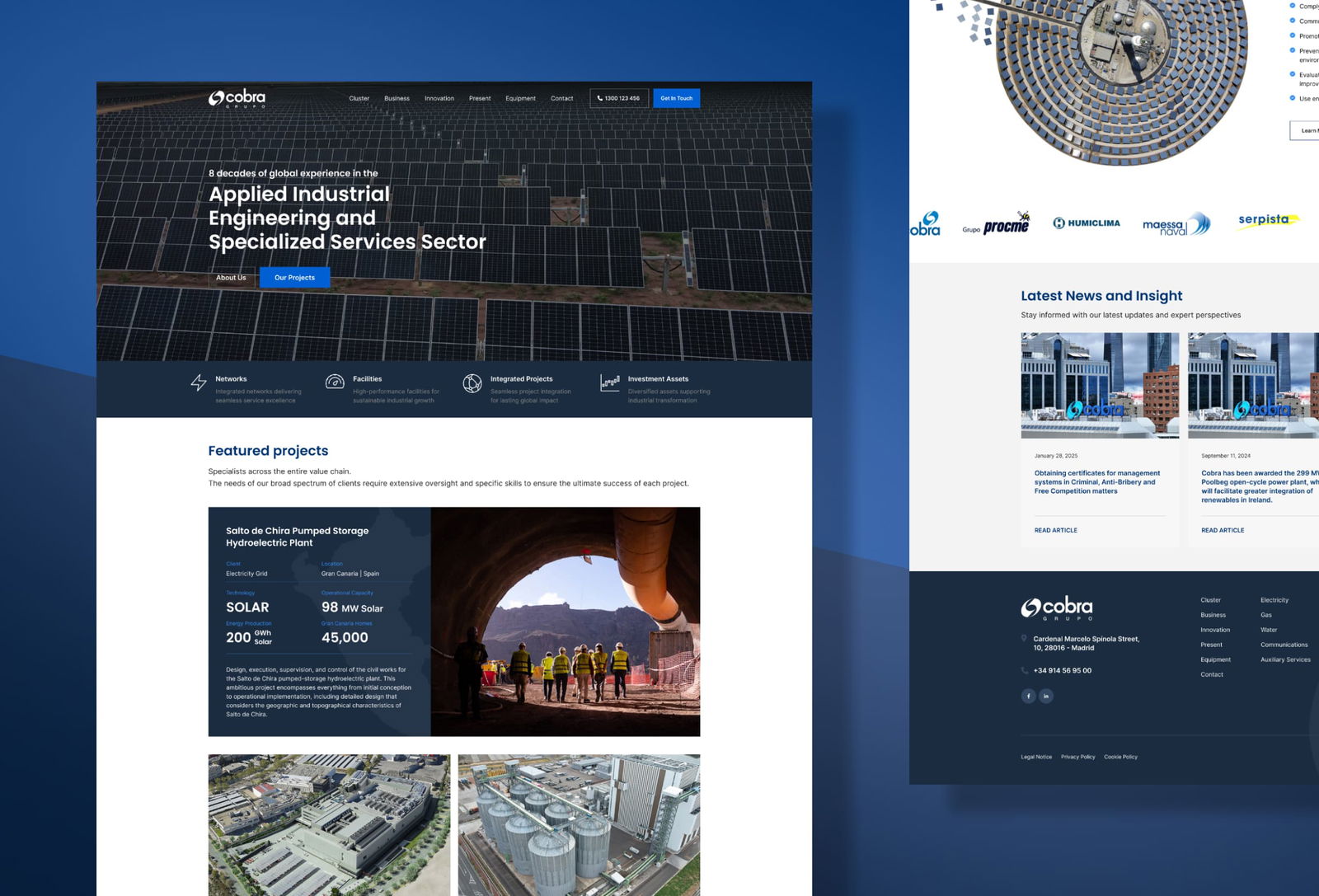The width and height of the screenshot is (1319, 896).
Task: Click the management certificates article title
Action: point(1097,482)
